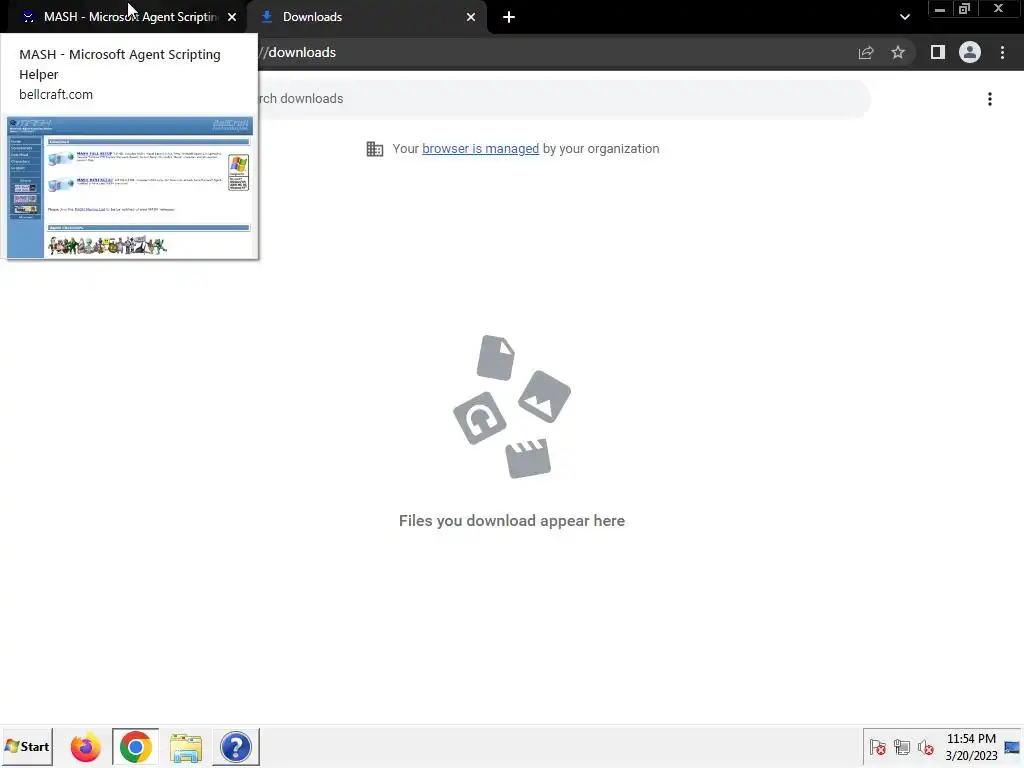Launch Firefox from the taskbar
Screen dimensions: 1024x768
[86, 747]
